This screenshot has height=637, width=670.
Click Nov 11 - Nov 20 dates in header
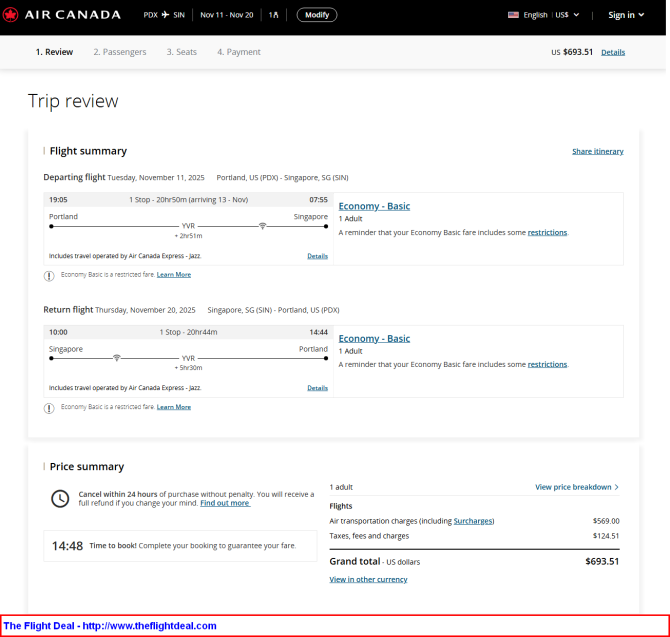(x=226, y=15)
